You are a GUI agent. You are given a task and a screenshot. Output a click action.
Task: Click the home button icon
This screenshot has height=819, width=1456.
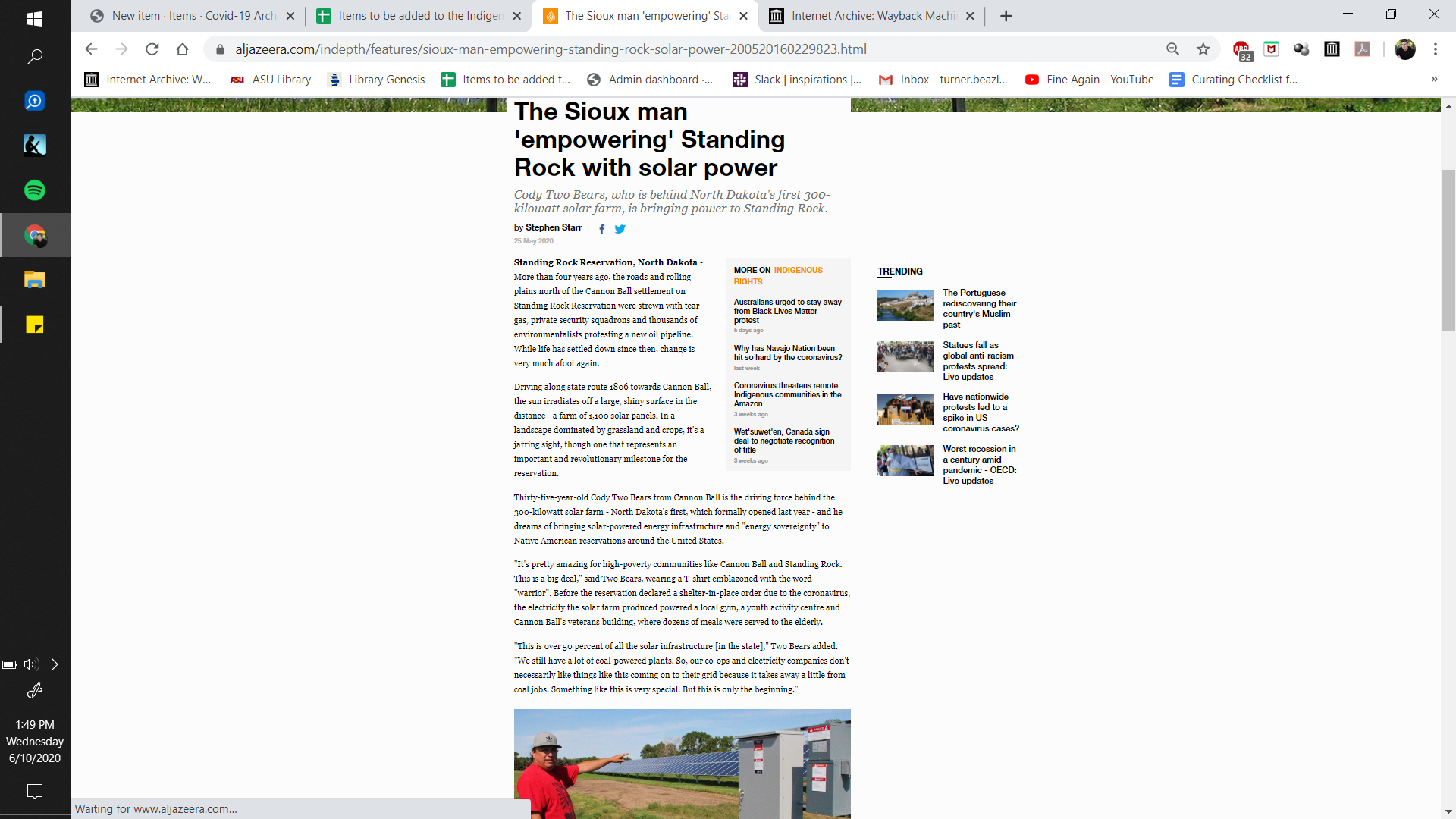coord(182,49)
